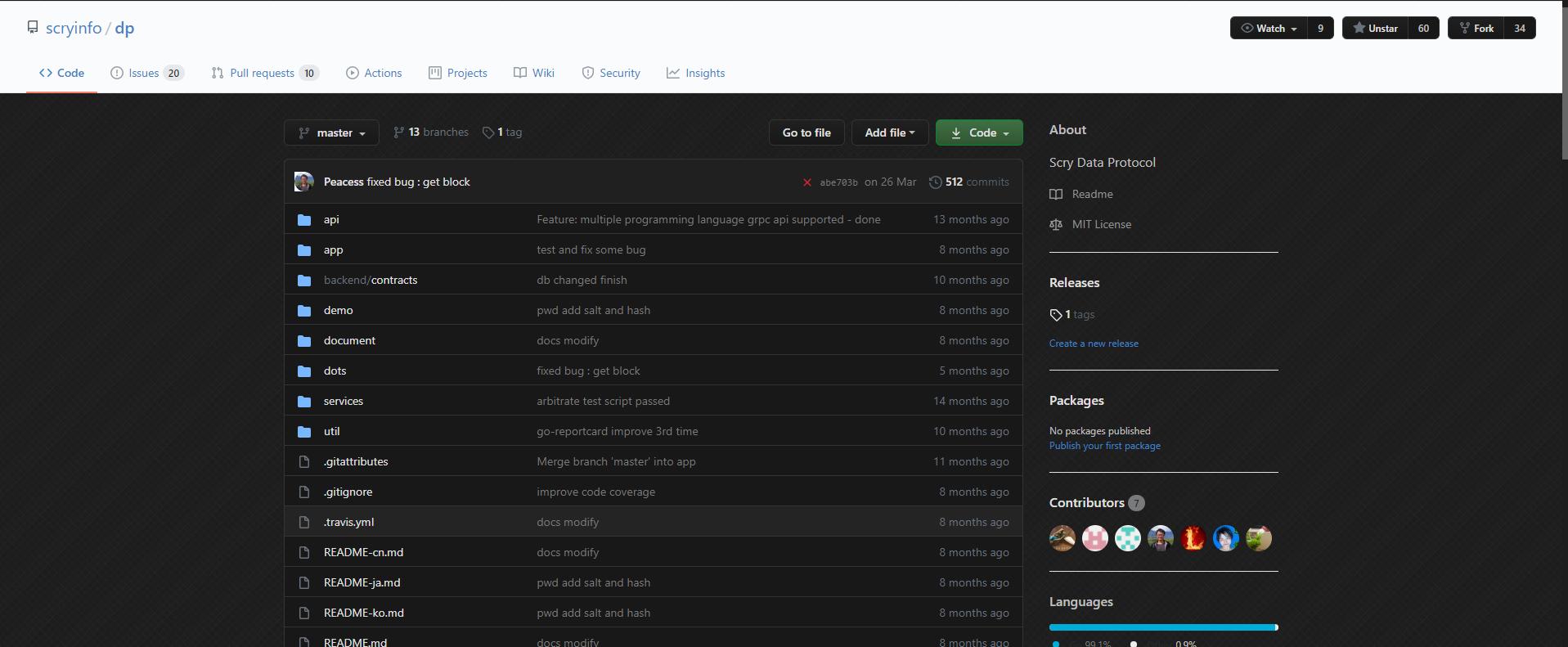This screenshot has width=1568, height=647.
Task: Switch to the Code tab
Action: point(61,73)
